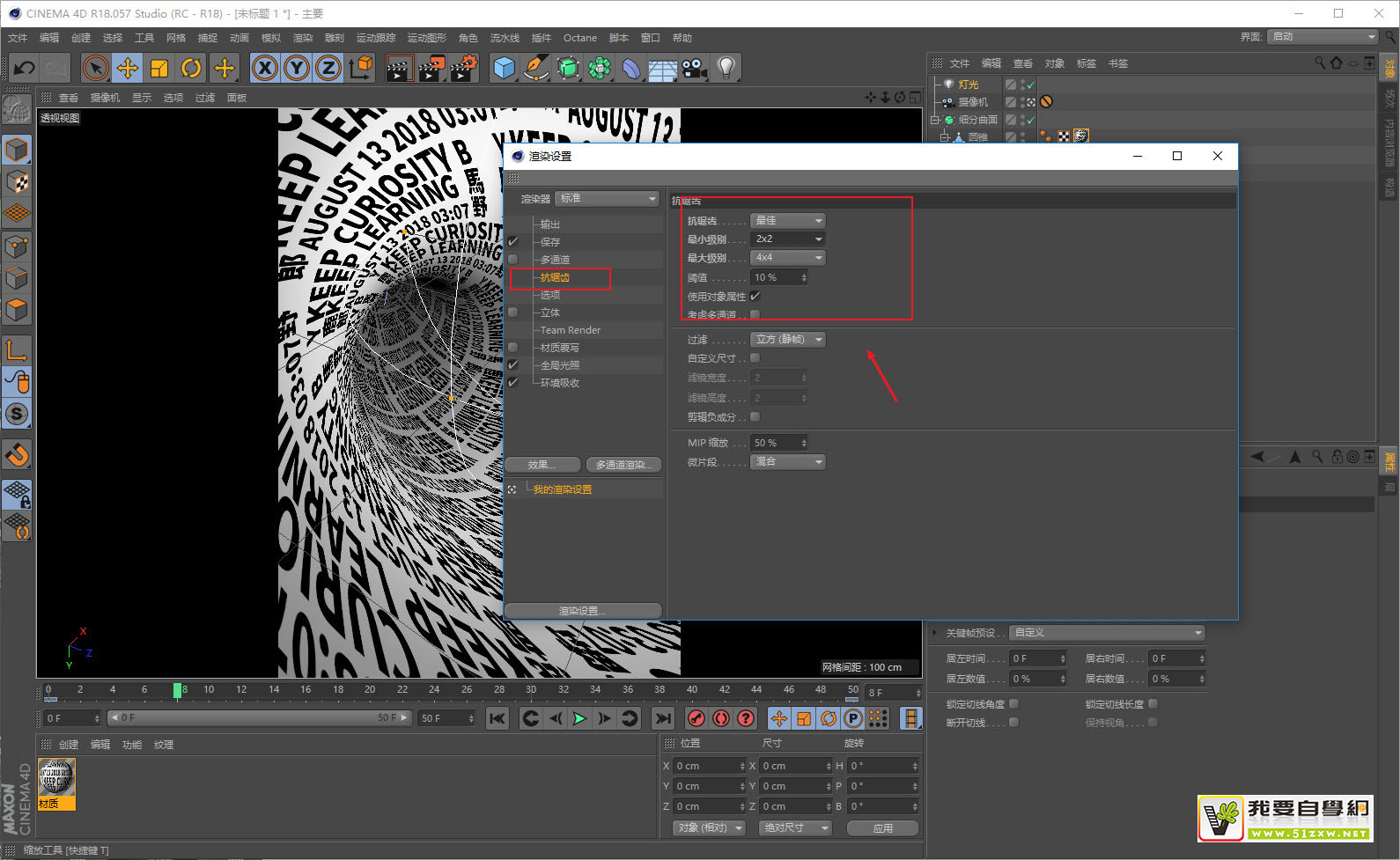Click the render to picture viewer icon

coord(431,68)
